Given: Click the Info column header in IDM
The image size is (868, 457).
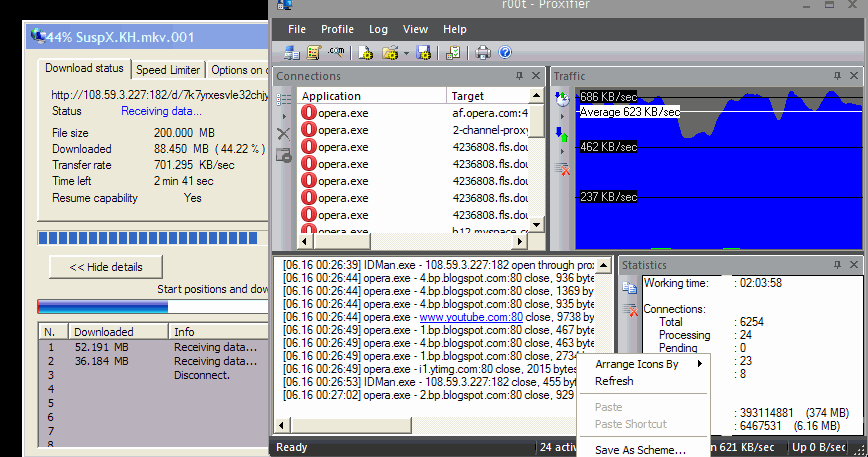Looking at the screenshot, I should 219,332.
